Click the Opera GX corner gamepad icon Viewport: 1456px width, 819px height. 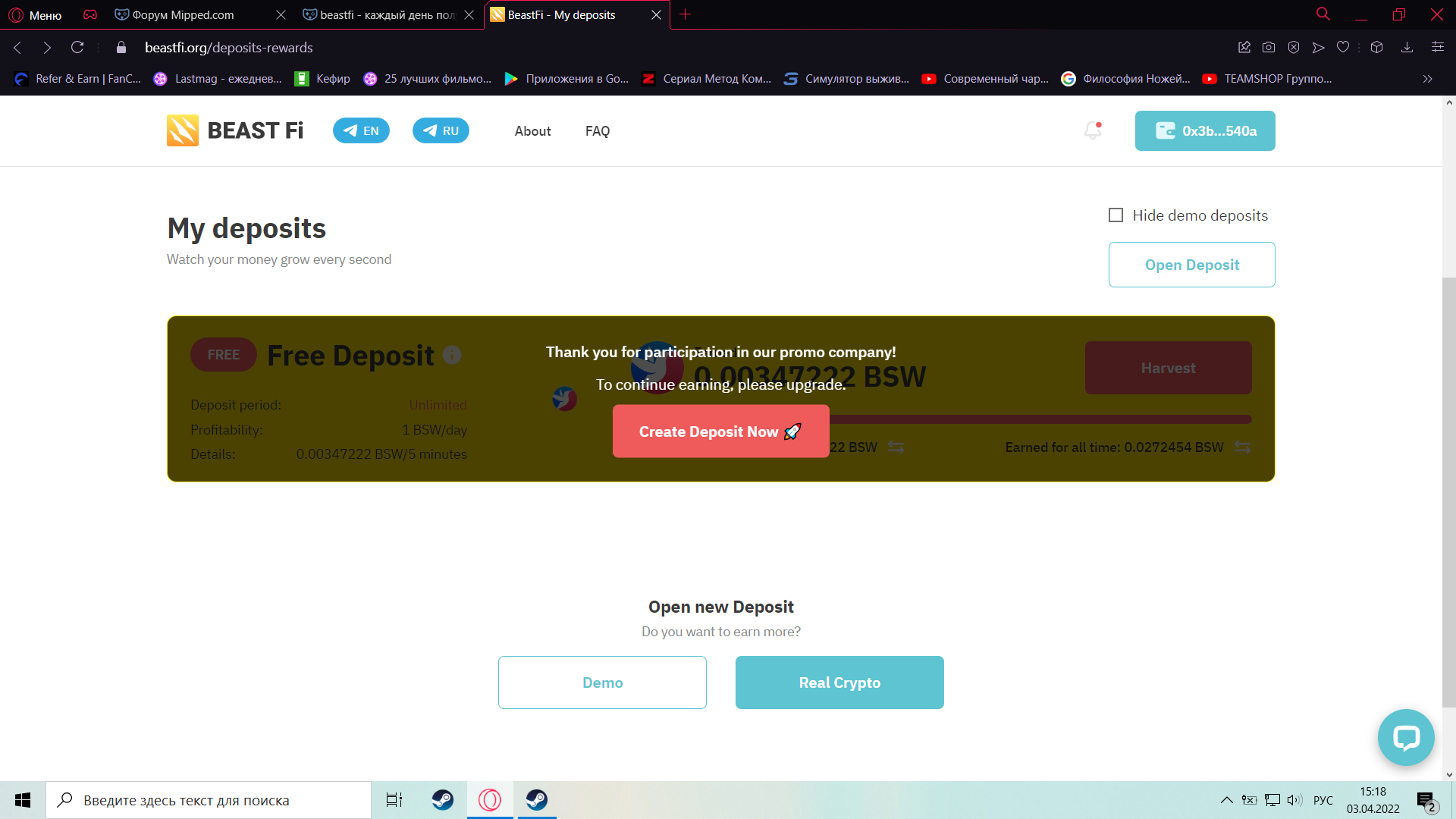point(90,14)
